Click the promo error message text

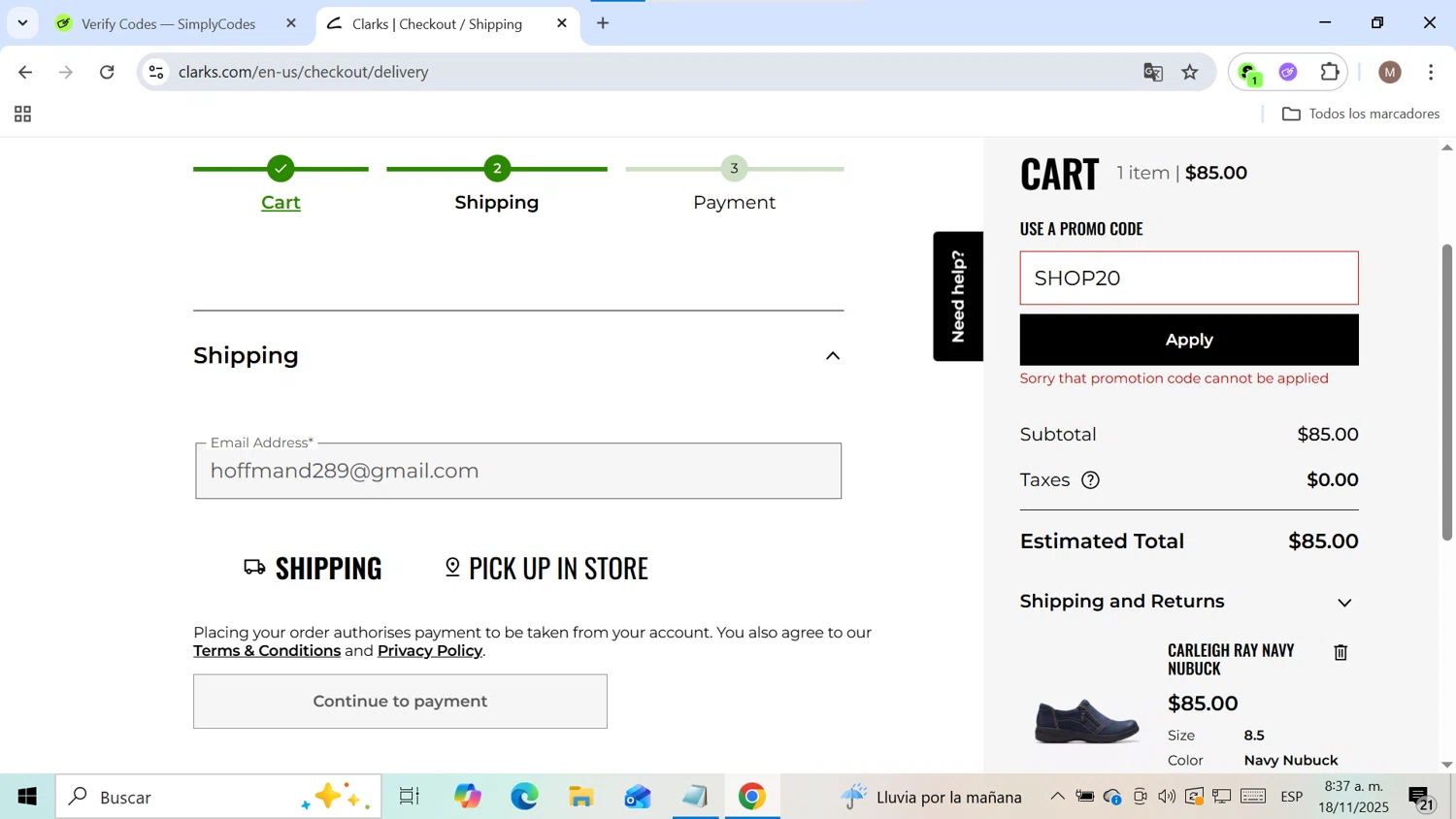coord(1175,378)
